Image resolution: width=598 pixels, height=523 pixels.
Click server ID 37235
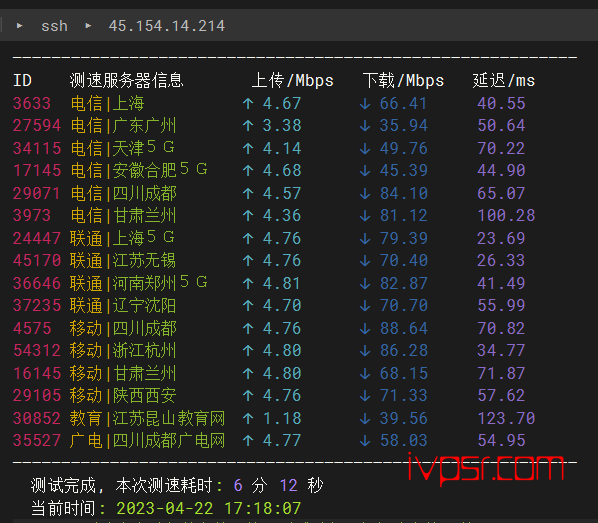pos(37,306)
